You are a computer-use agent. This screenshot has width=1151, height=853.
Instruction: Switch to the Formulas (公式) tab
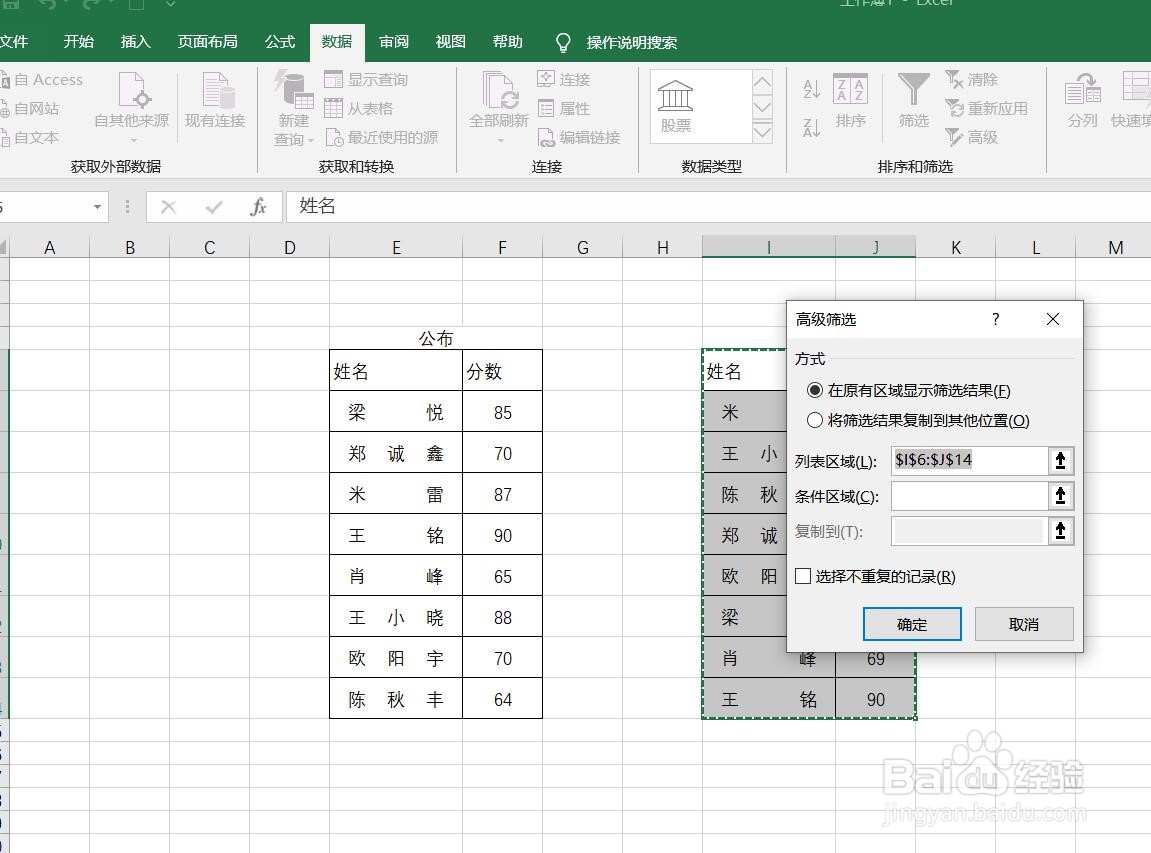[280, 42]
